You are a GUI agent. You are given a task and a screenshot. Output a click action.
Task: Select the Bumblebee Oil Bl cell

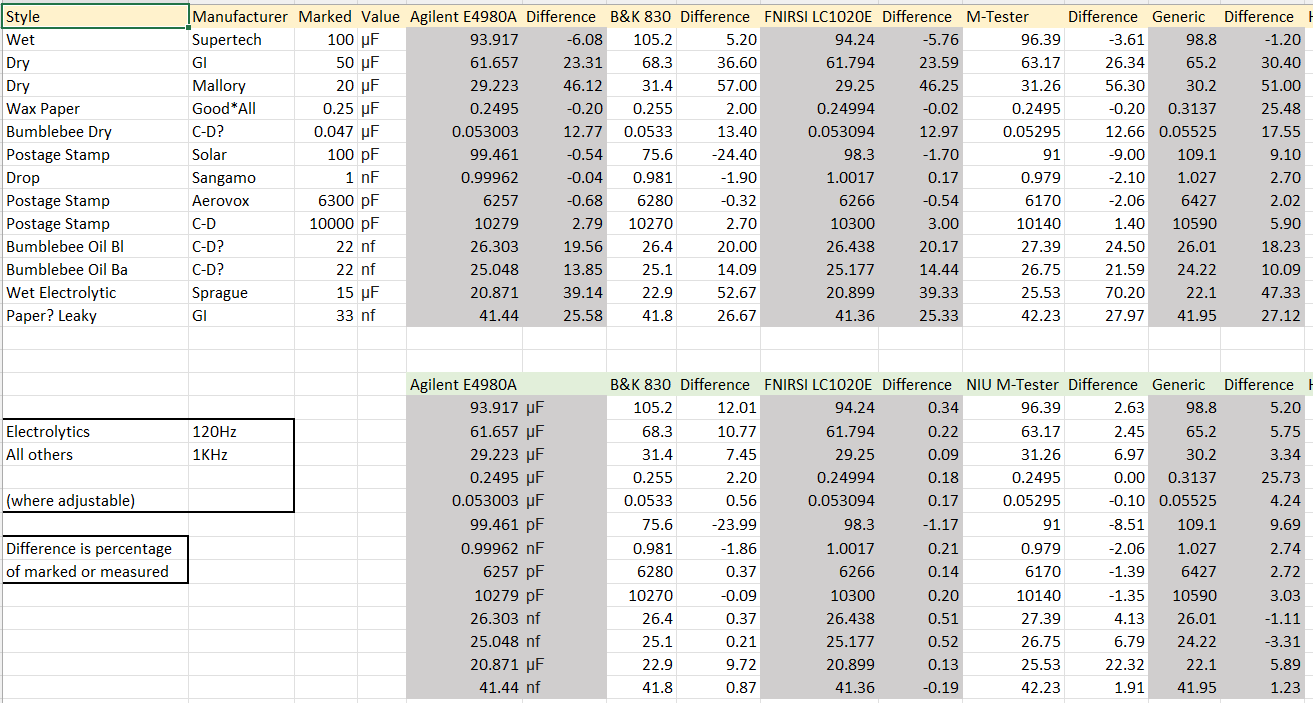click(95, 247)
